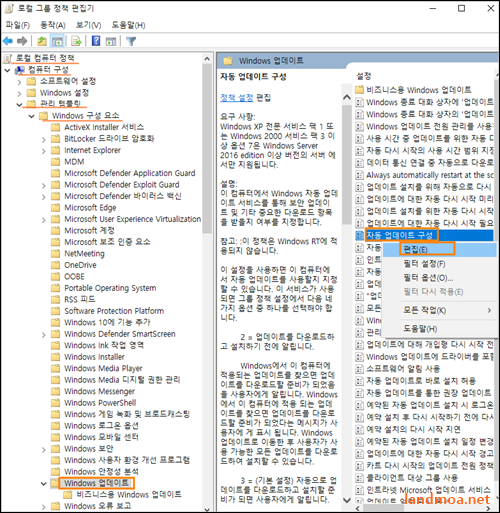Screen dimensions: 500x513
Task: Click the folder icon beside Windows Messenger
Action: click(55, 391)
